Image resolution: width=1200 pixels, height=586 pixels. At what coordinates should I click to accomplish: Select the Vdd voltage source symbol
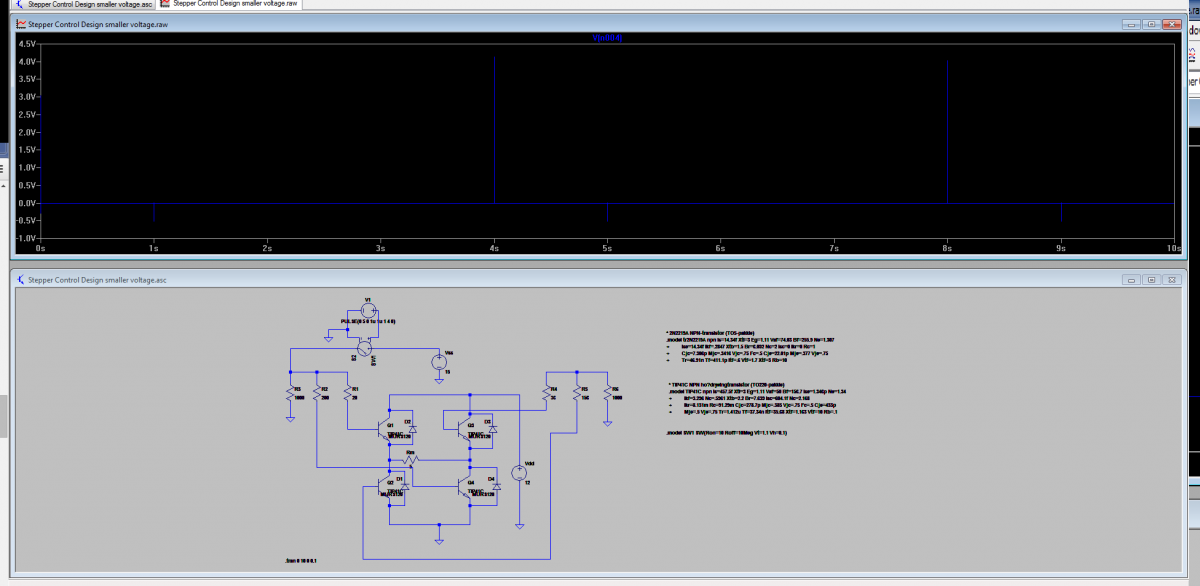click(518, 473)
